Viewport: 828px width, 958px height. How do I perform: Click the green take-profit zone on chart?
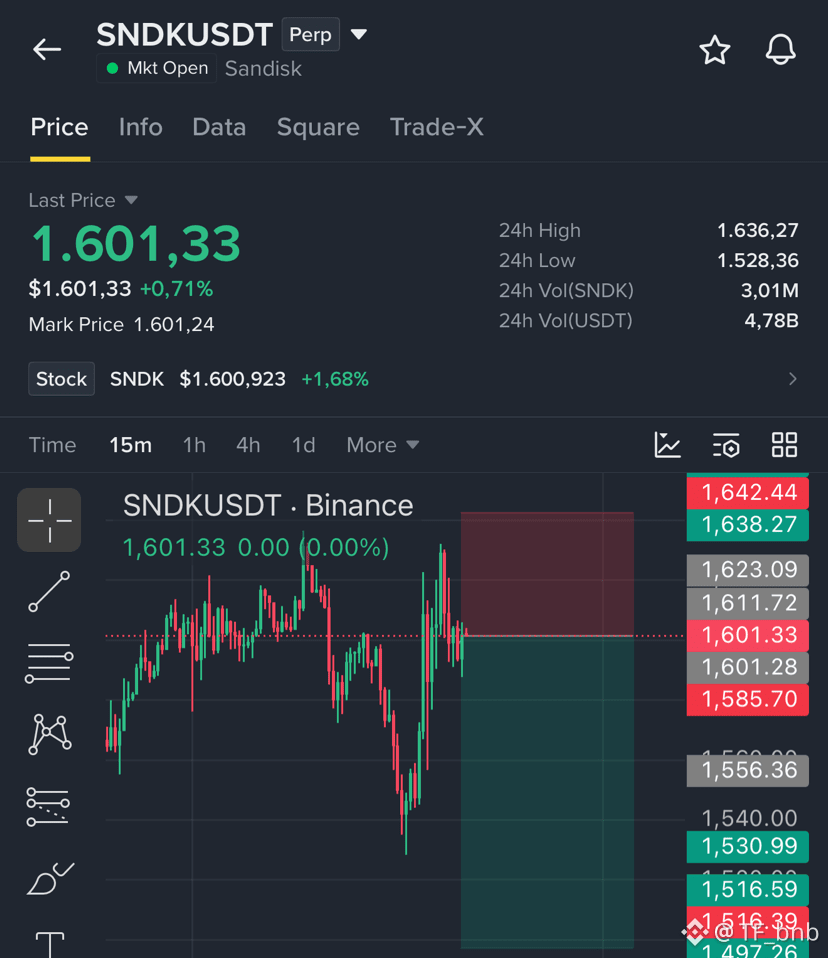pos(547,792)
